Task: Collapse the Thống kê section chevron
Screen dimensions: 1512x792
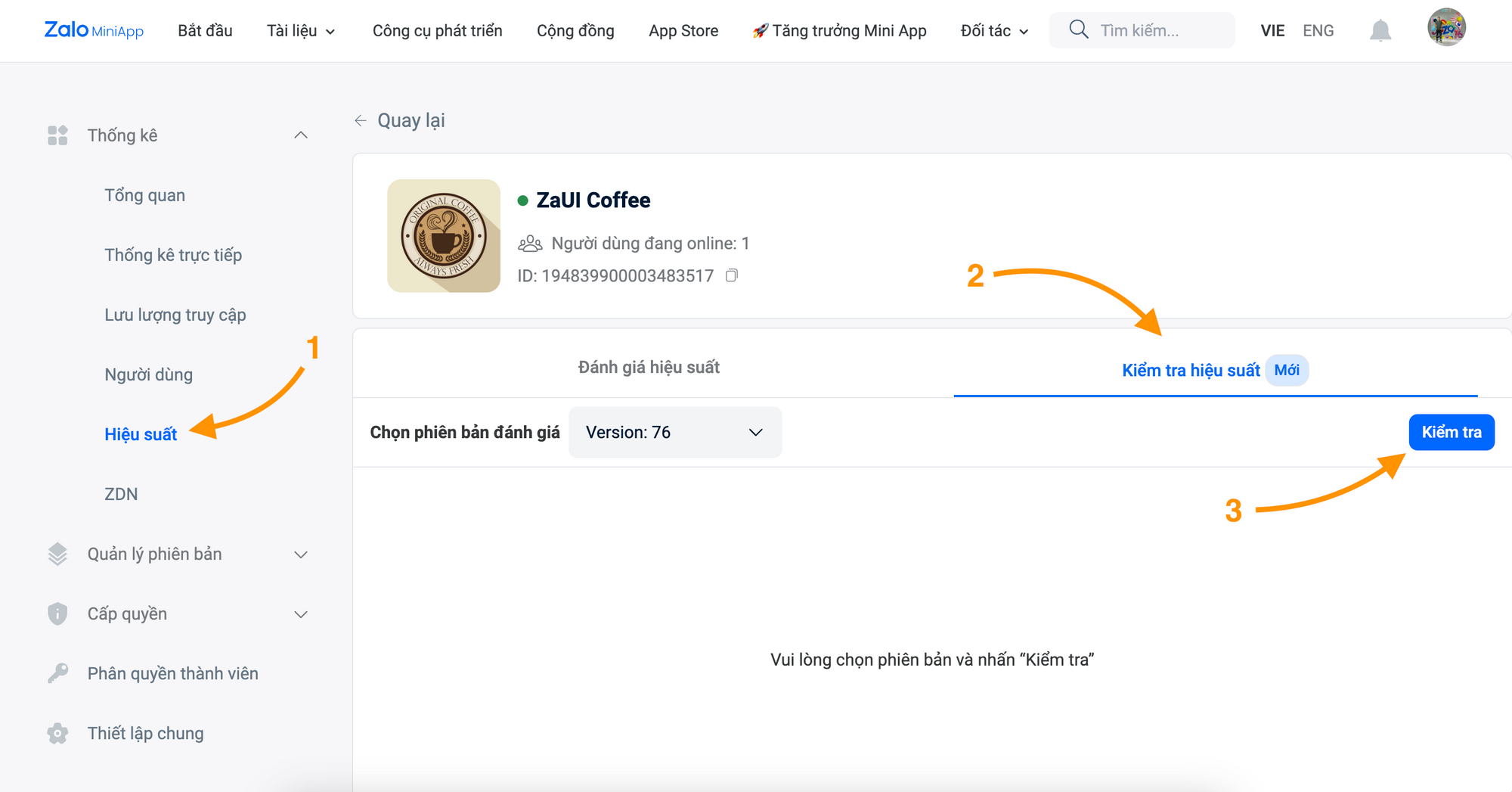Action: [x=301, y=135]
